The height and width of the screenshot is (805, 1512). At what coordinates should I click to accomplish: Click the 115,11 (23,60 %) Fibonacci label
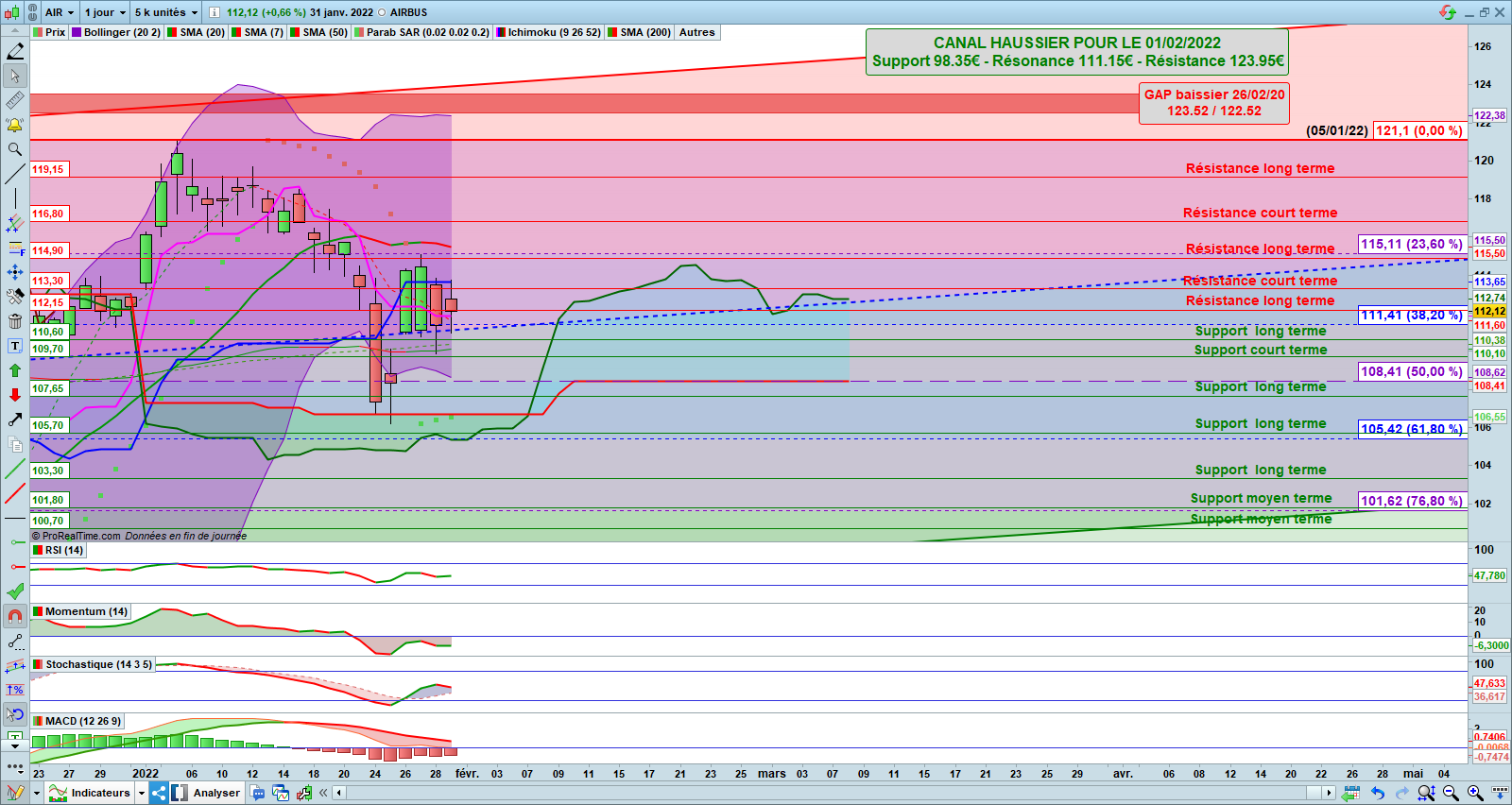(1412, 244)
